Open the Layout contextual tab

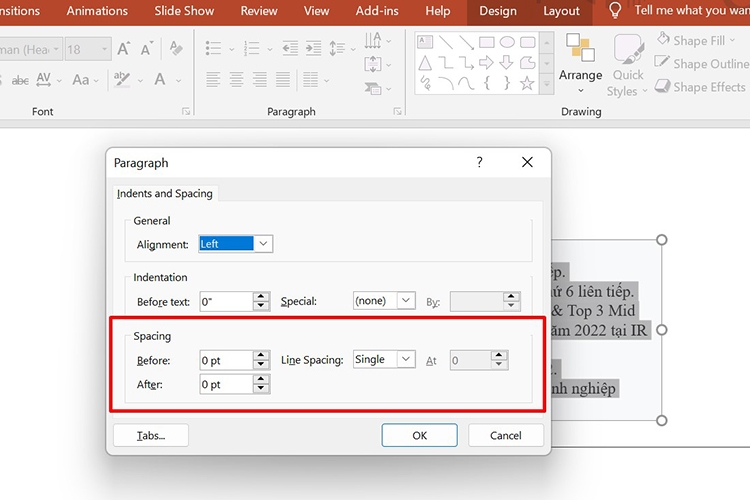point(561,11)
